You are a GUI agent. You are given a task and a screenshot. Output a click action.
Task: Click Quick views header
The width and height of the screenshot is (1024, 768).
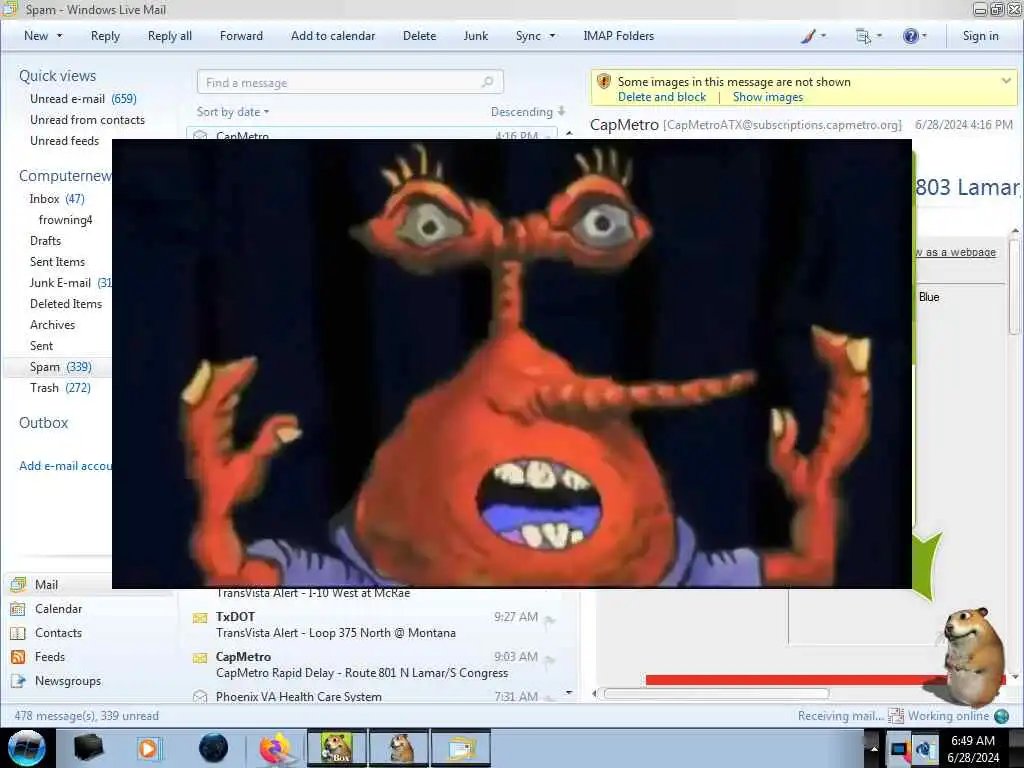click(x=57, y=76)
